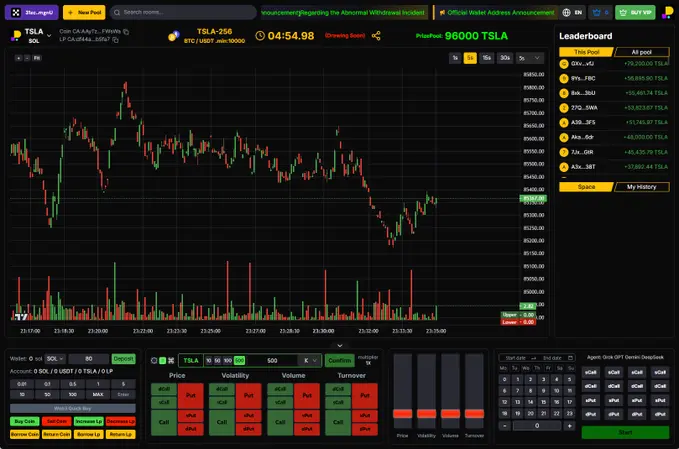Click the green Deposit button
This screenshot has height=449, width=679.
(123, 359)
